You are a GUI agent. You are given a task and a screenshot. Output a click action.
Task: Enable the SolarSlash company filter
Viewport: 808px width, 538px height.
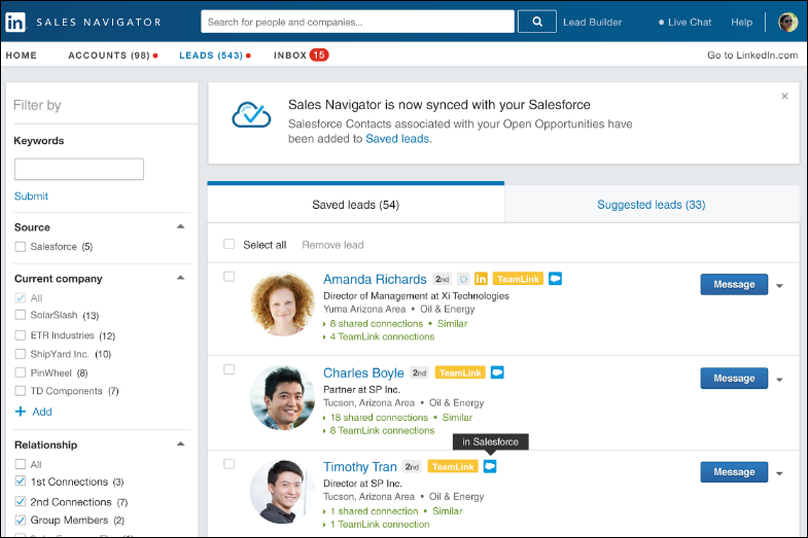[21, 315]
